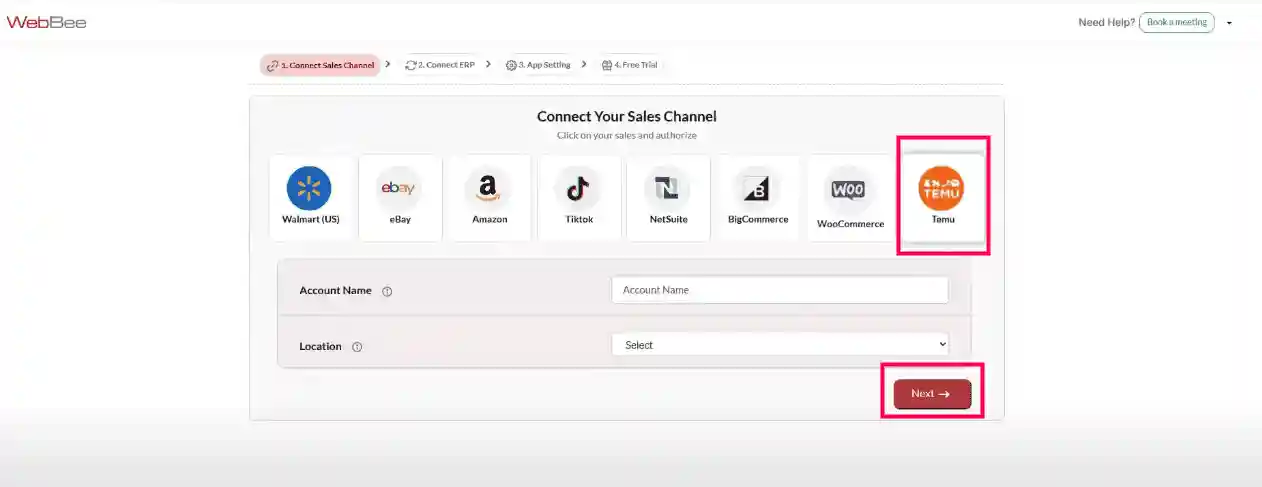This screenshot has height=487, width=1262.
Task: Click the Book a meeting button
Action: (1177, 22)
